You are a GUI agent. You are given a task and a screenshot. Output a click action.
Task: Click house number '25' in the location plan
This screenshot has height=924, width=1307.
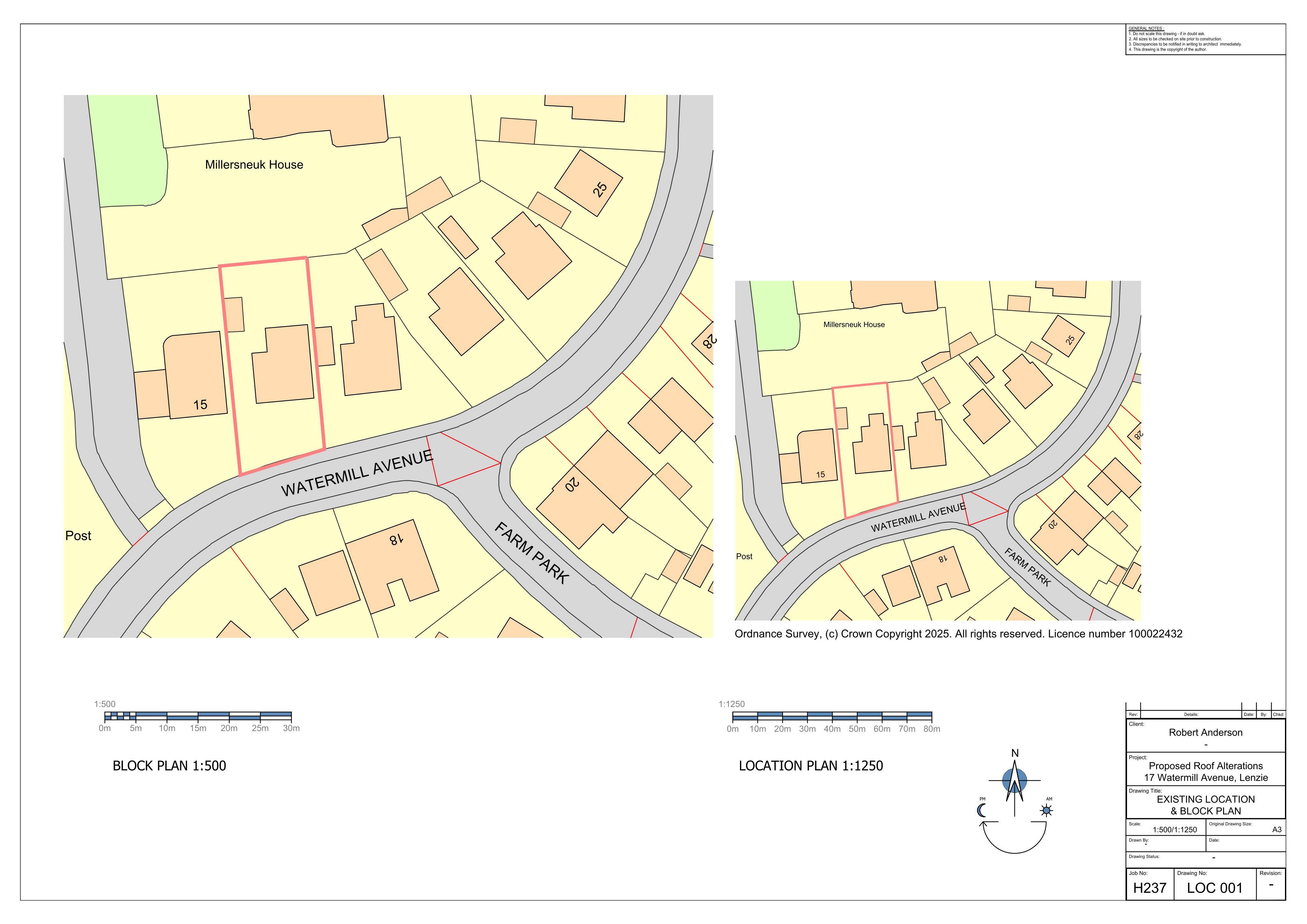pos(1070,340)
